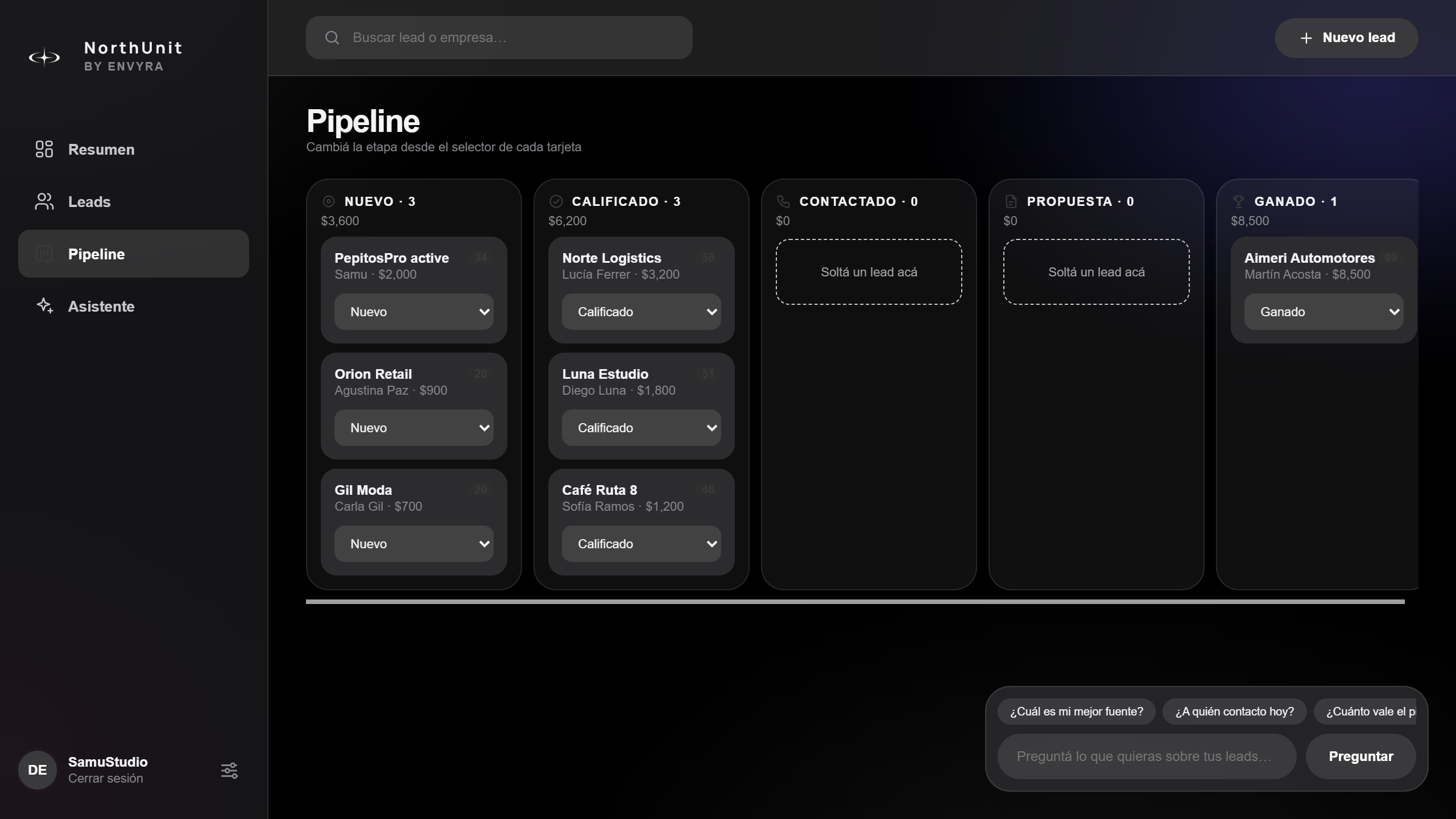Click the Norte Logistics card title
This screenshot has width=1456, height=819.
coord(612,258)
